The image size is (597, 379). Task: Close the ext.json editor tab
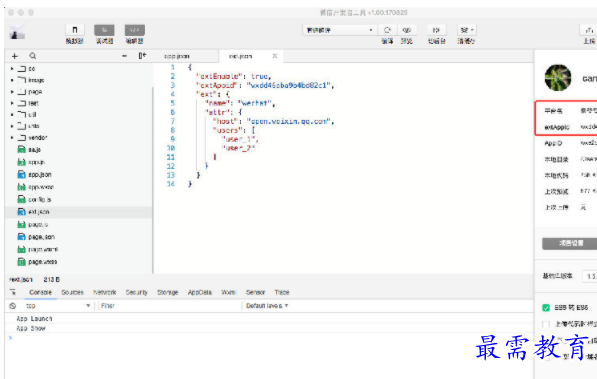pyautogui.click(x=275, y=56)
